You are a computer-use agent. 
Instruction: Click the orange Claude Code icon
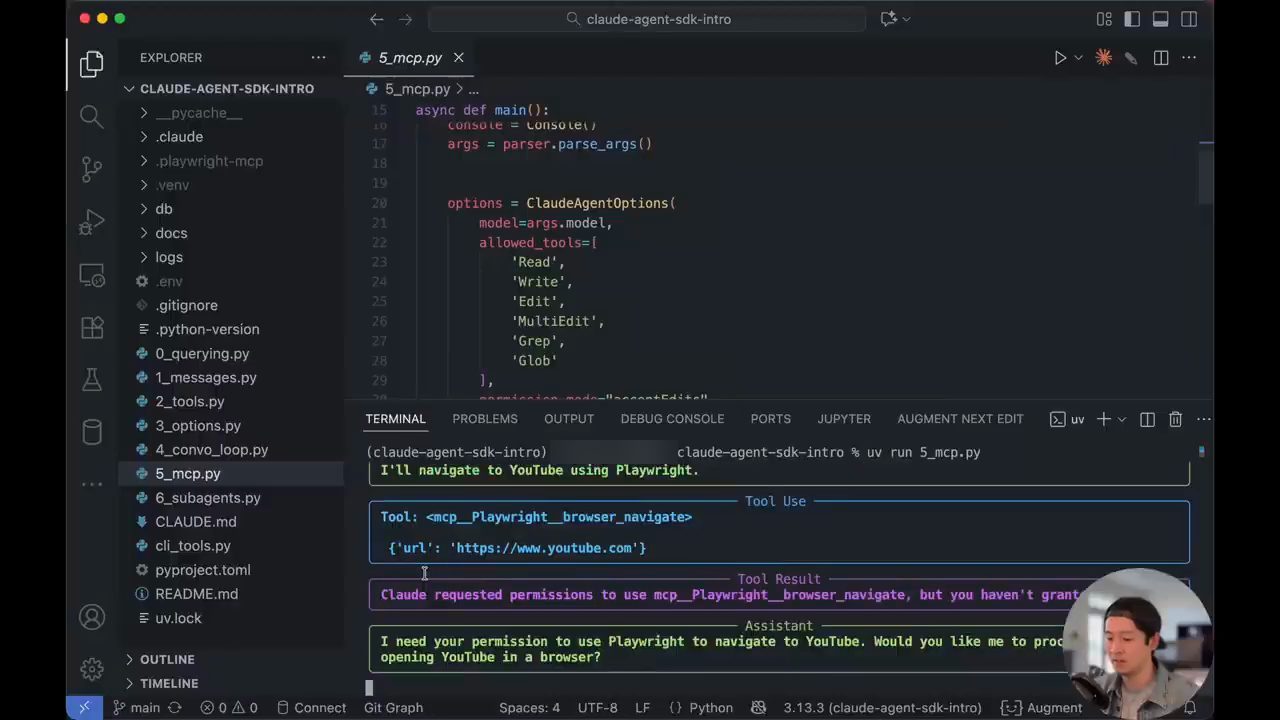[1103, 58]
